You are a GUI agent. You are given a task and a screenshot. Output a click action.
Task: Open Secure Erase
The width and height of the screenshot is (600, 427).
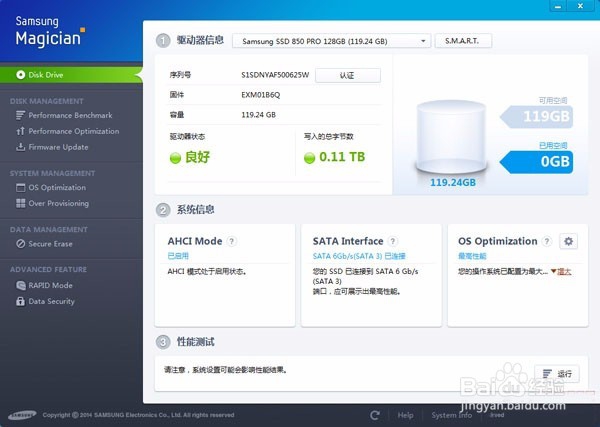(x=50, y=244)
